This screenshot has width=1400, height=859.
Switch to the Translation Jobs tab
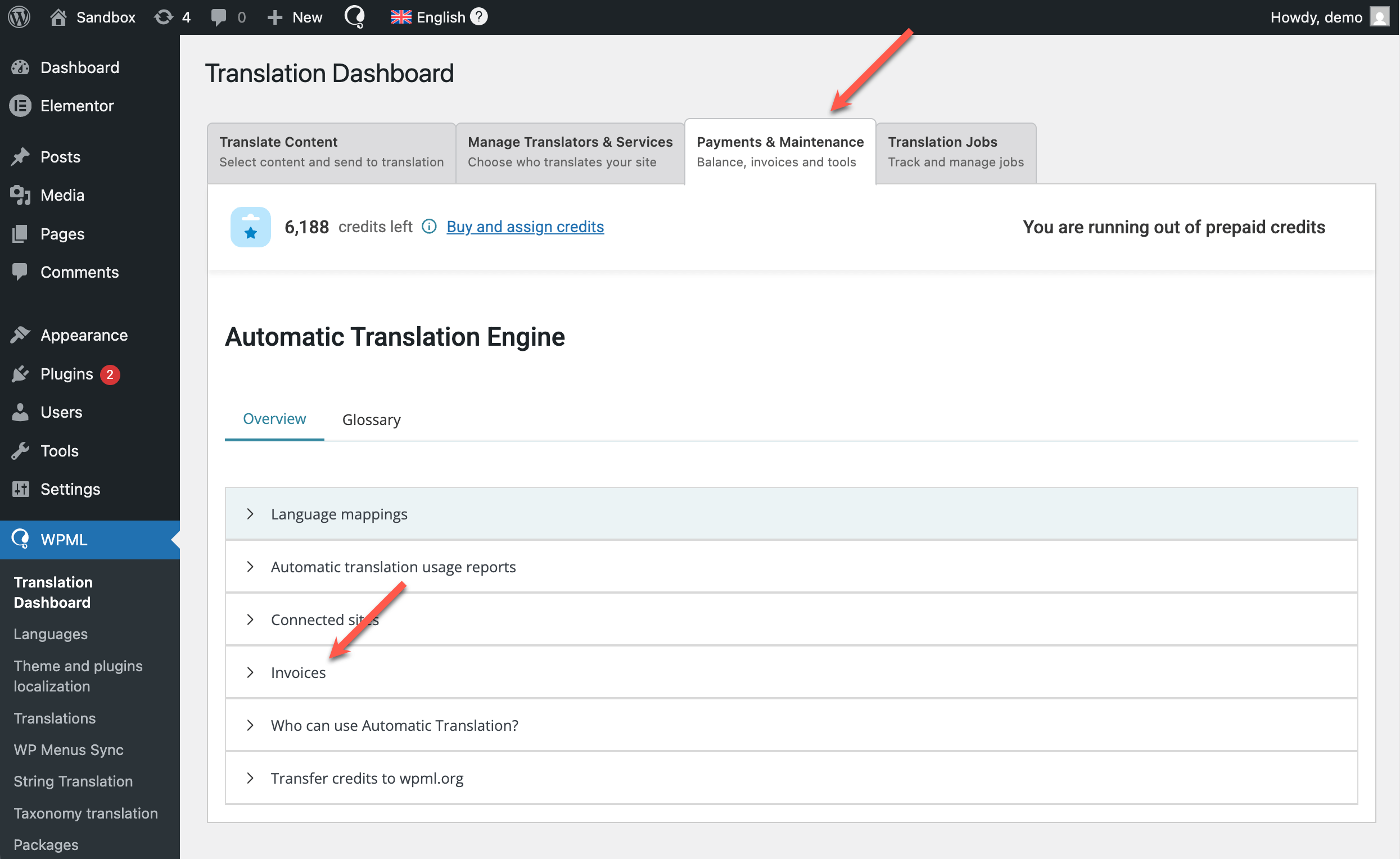pyautogui.click(x=956, y=152)
